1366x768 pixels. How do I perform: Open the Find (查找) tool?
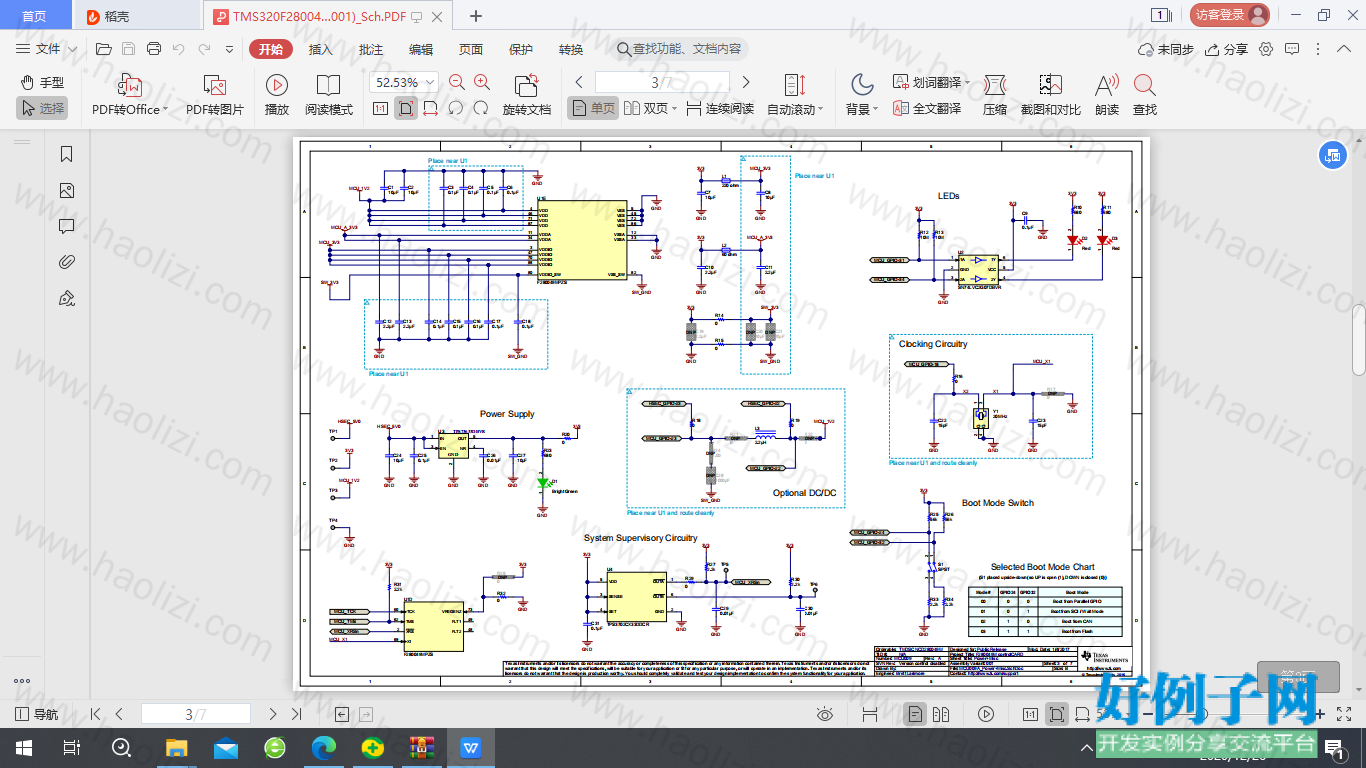1145,95
